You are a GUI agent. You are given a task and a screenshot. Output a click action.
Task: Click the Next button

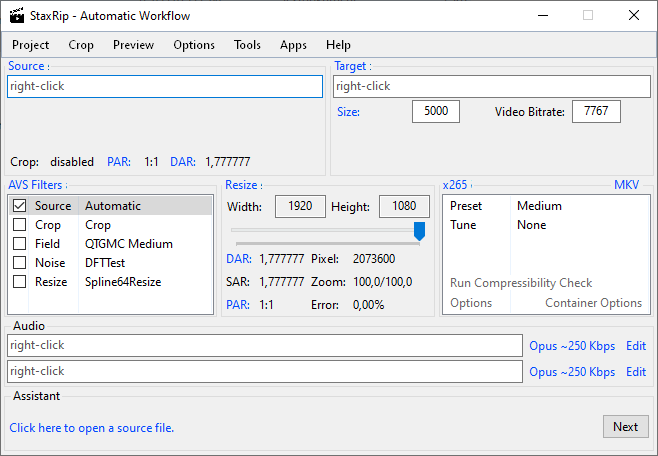click(x=625, y=427)
